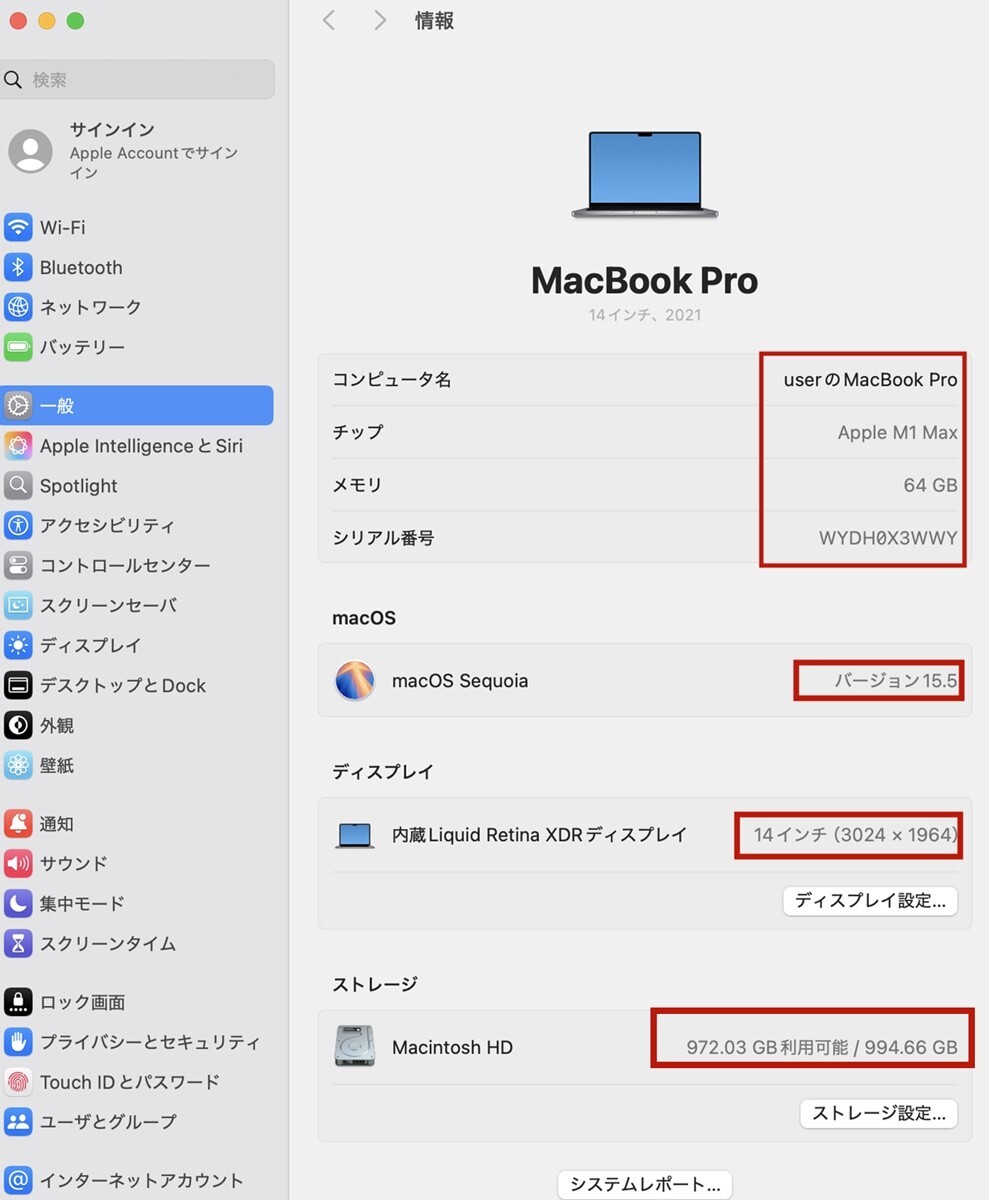
Task: Click the バッテリー battery icon
Action: (x=18, y=347)
